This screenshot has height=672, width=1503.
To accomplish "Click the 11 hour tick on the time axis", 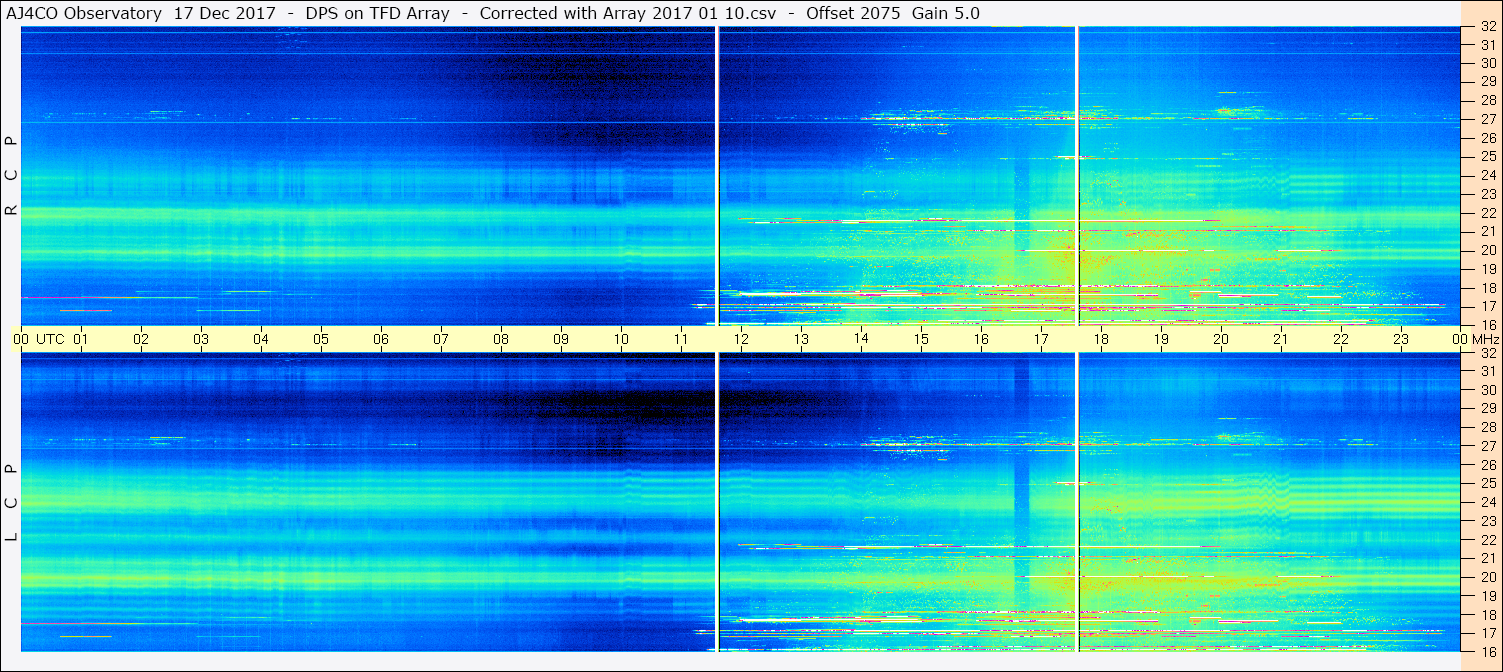I will [x=681, y=339].
